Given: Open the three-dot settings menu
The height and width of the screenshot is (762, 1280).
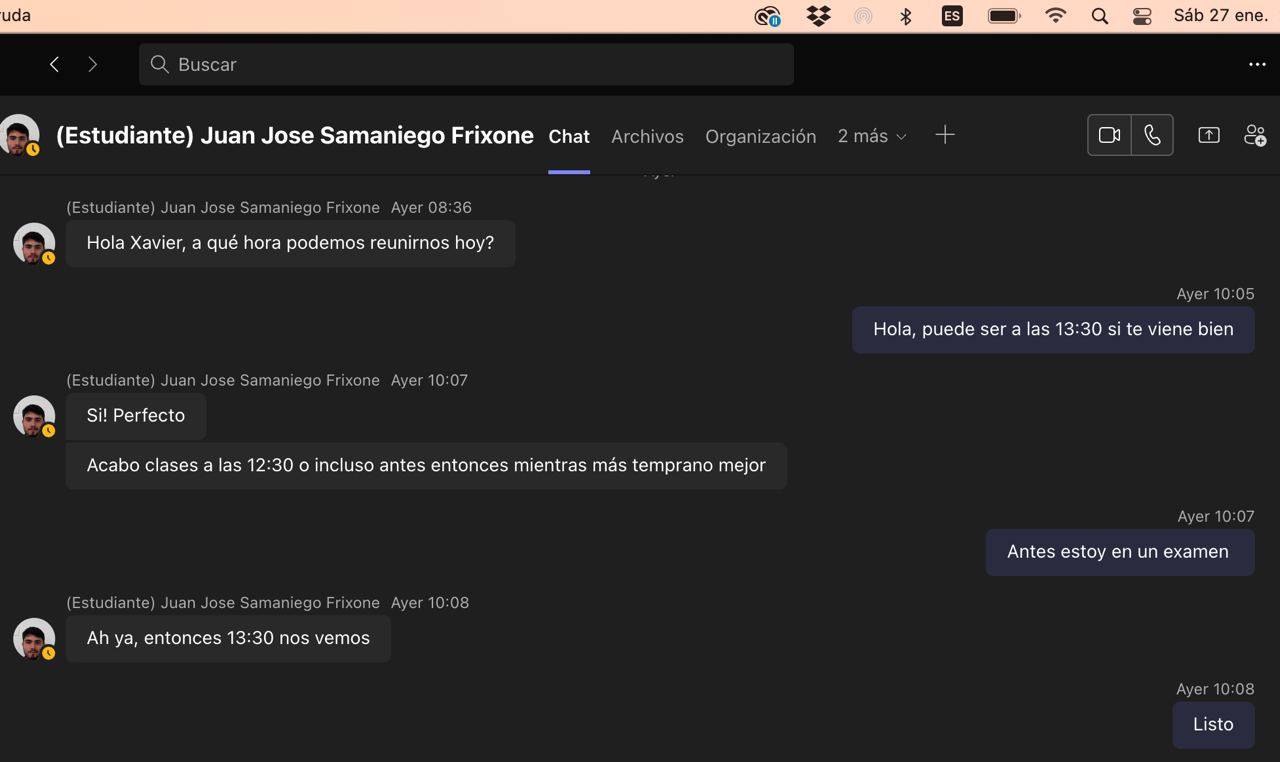Looking at the screenshot, I should point(1257,64).
